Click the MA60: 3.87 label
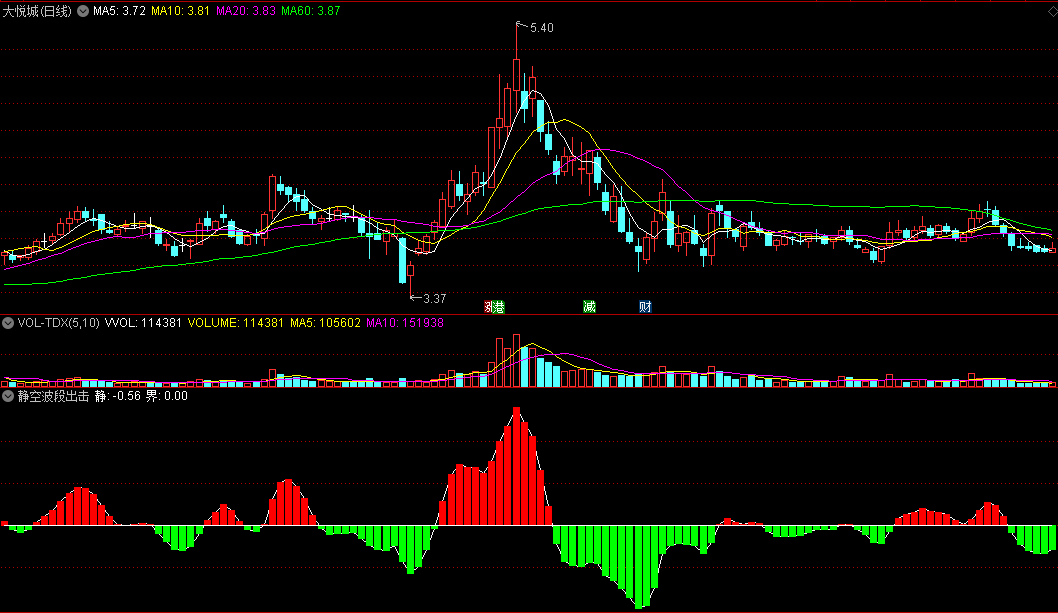The height and width of the screenshot is (613, 1058). click(310, 11)
